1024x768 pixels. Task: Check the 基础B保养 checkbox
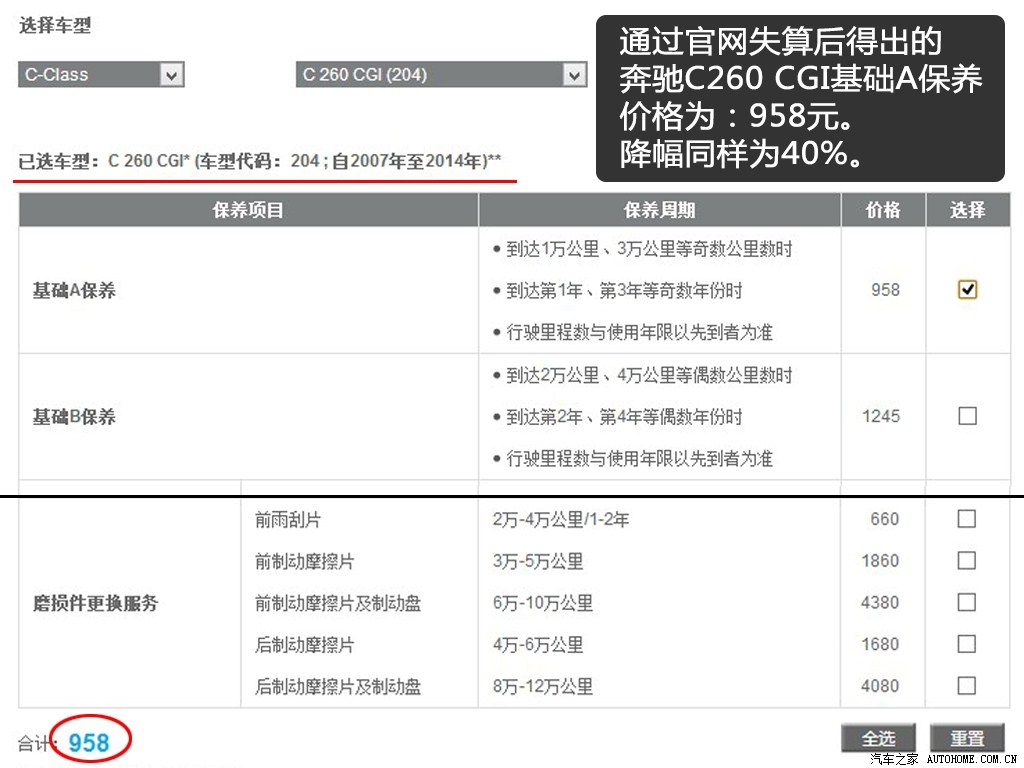pyautogui.click(x=967, y=416)
